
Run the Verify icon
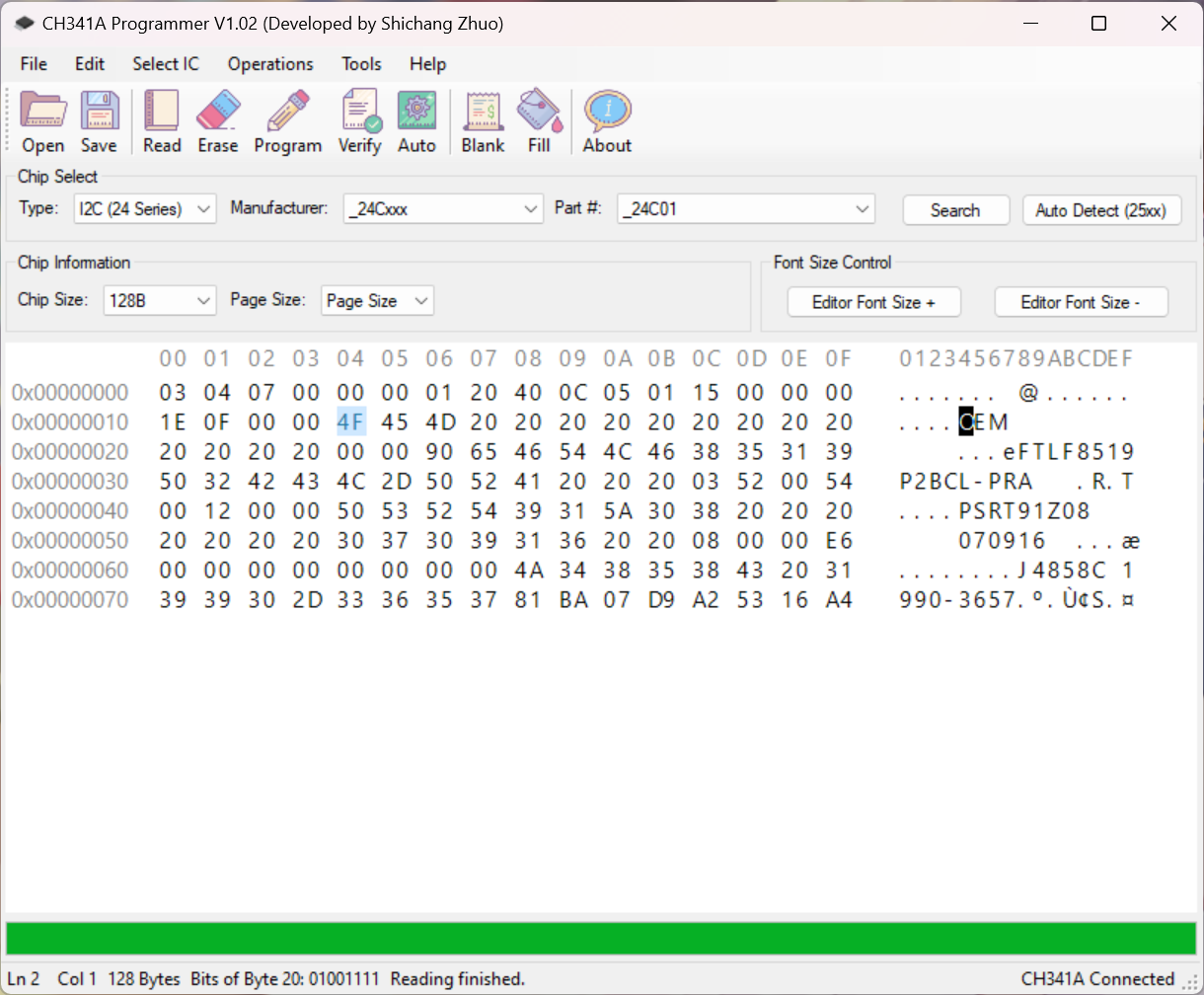(x=359, y=118)
